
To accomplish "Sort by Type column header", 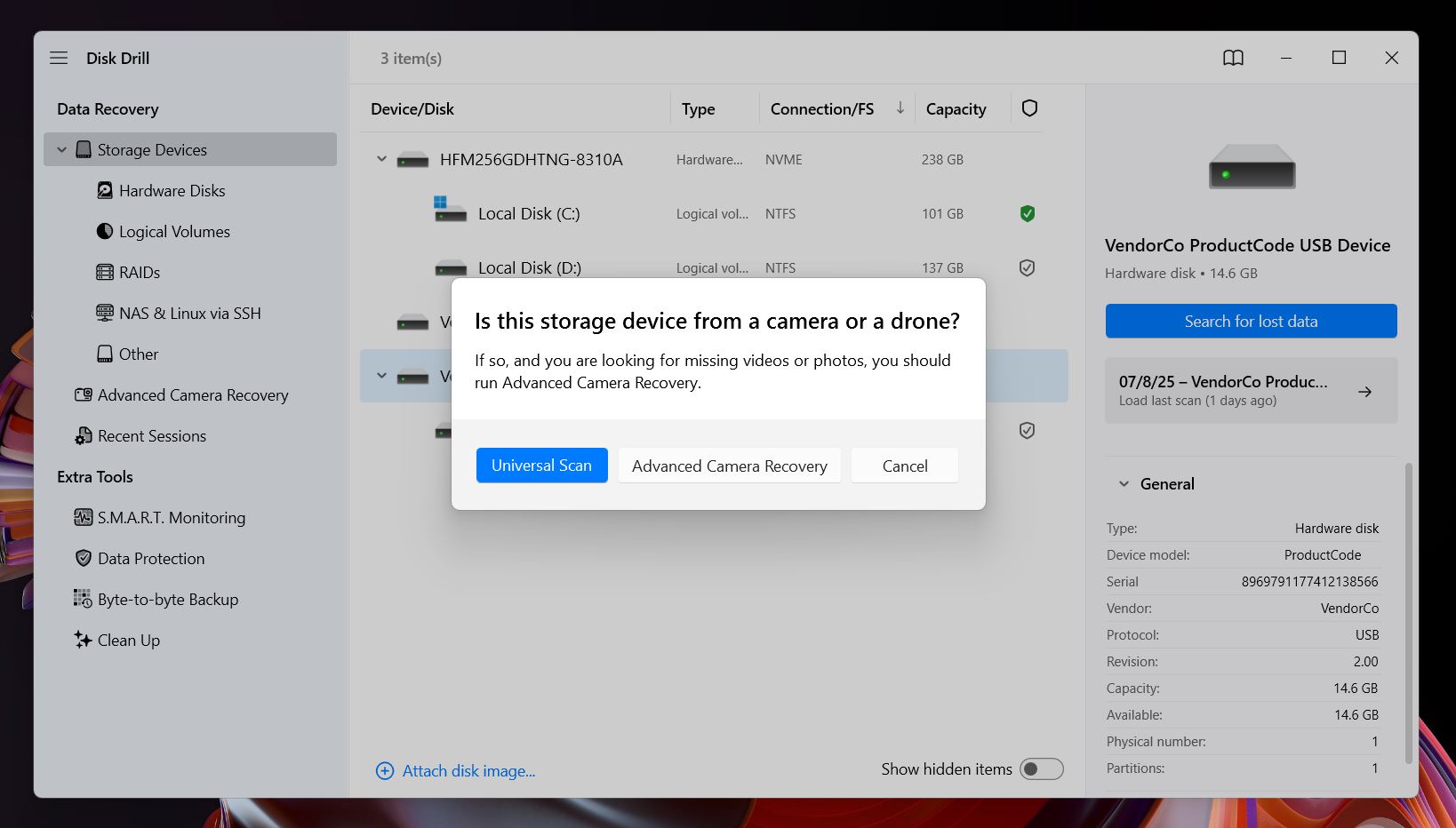I will click(x=698, y=108).
